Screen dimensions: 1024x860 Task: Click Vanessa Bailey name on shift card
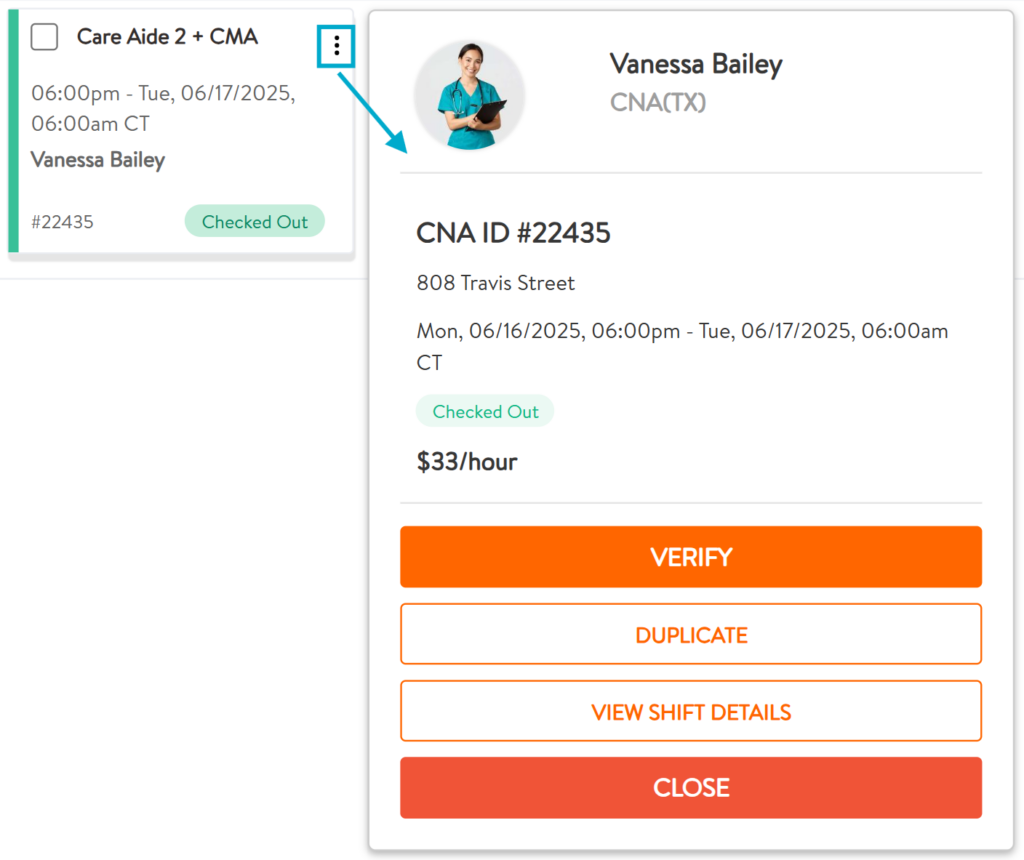98,160
